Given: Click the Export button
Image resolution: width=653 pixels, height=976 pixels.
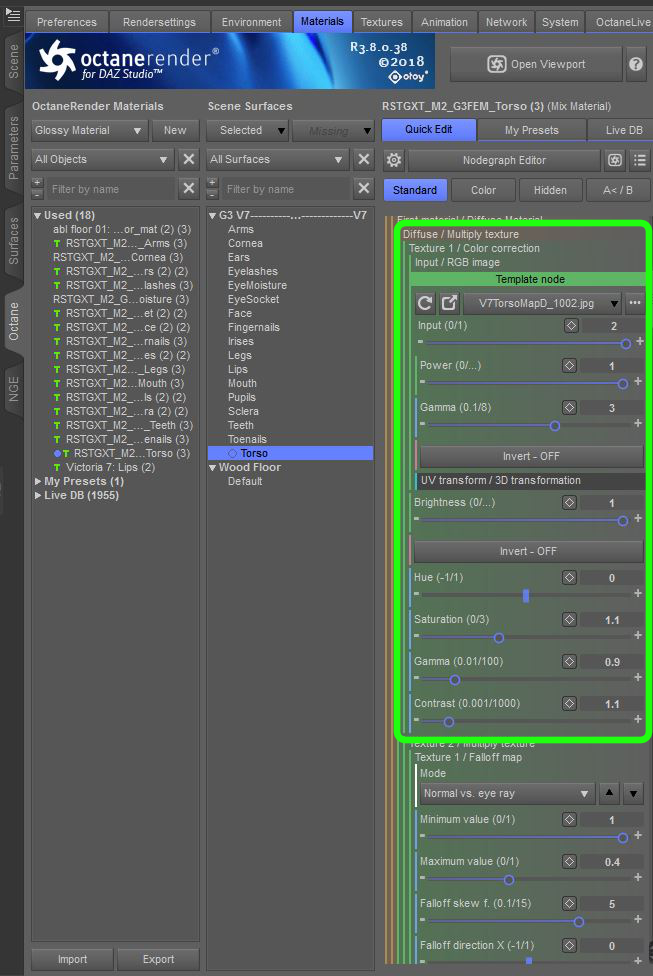Looking at the screenshot, I should click(x=158, y=959).
